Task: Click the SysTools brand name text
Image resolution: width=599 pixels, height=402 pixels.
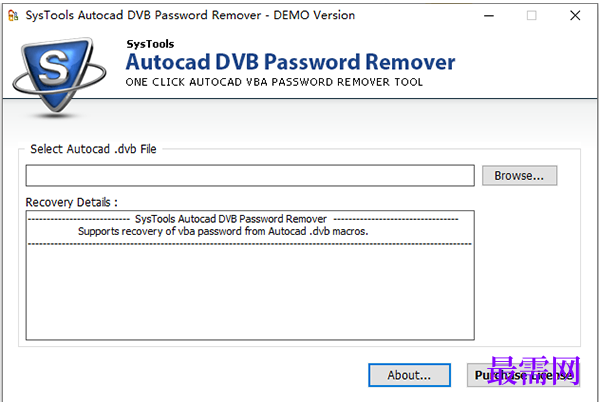Action: point(150,44)
